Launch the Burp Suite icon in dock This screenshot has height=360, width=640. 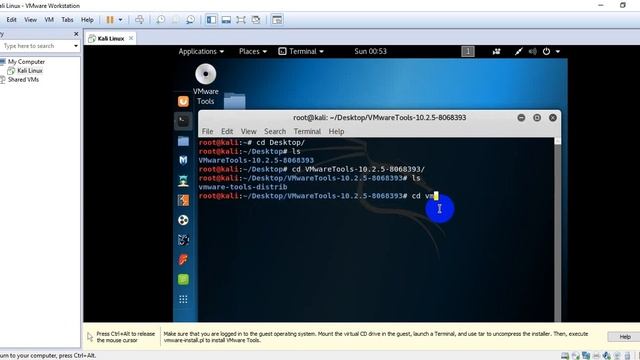pyautogui.click(x=183, y=200)
